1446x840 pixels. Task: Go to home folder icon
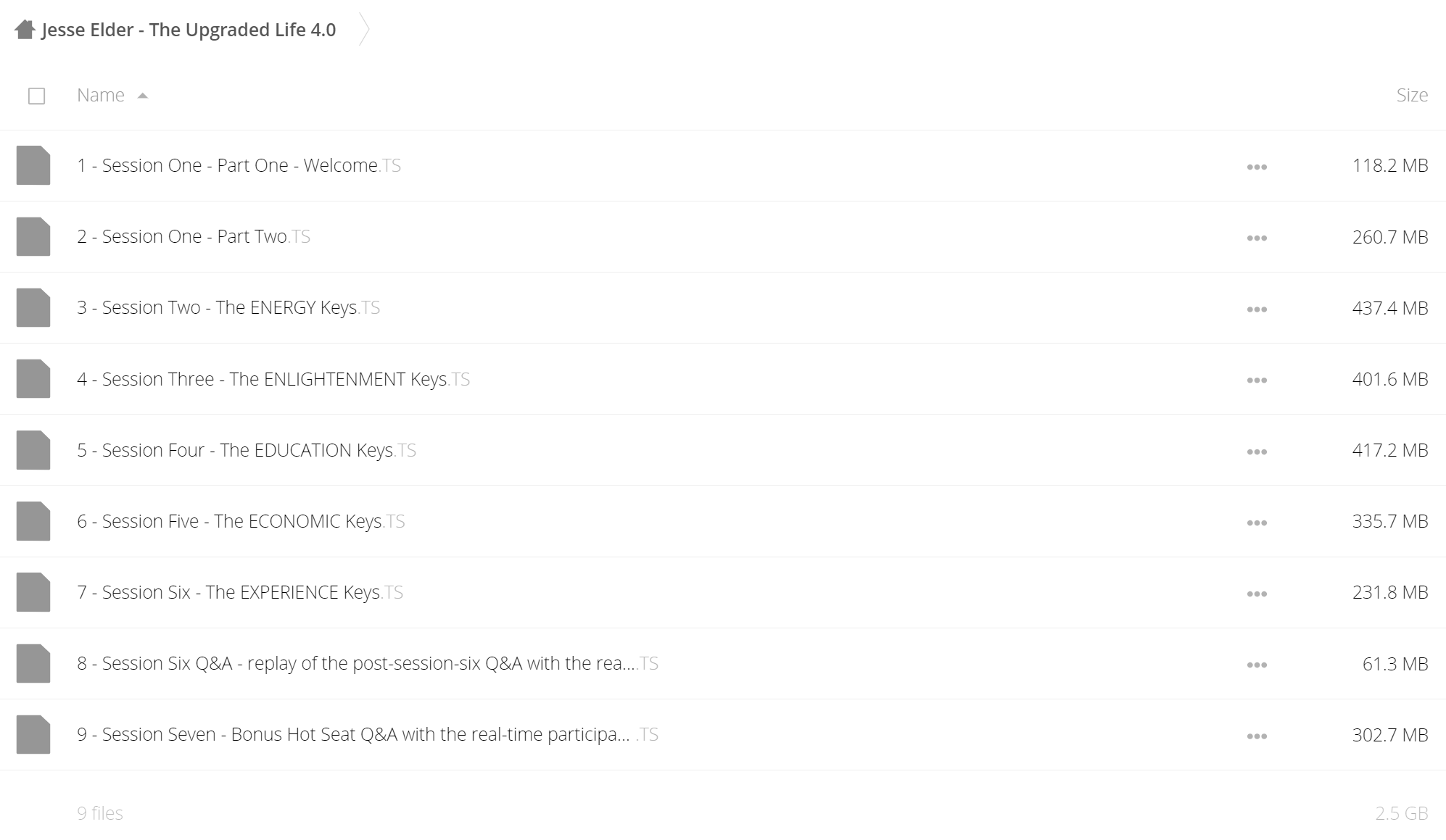click(x=25, y=30)
